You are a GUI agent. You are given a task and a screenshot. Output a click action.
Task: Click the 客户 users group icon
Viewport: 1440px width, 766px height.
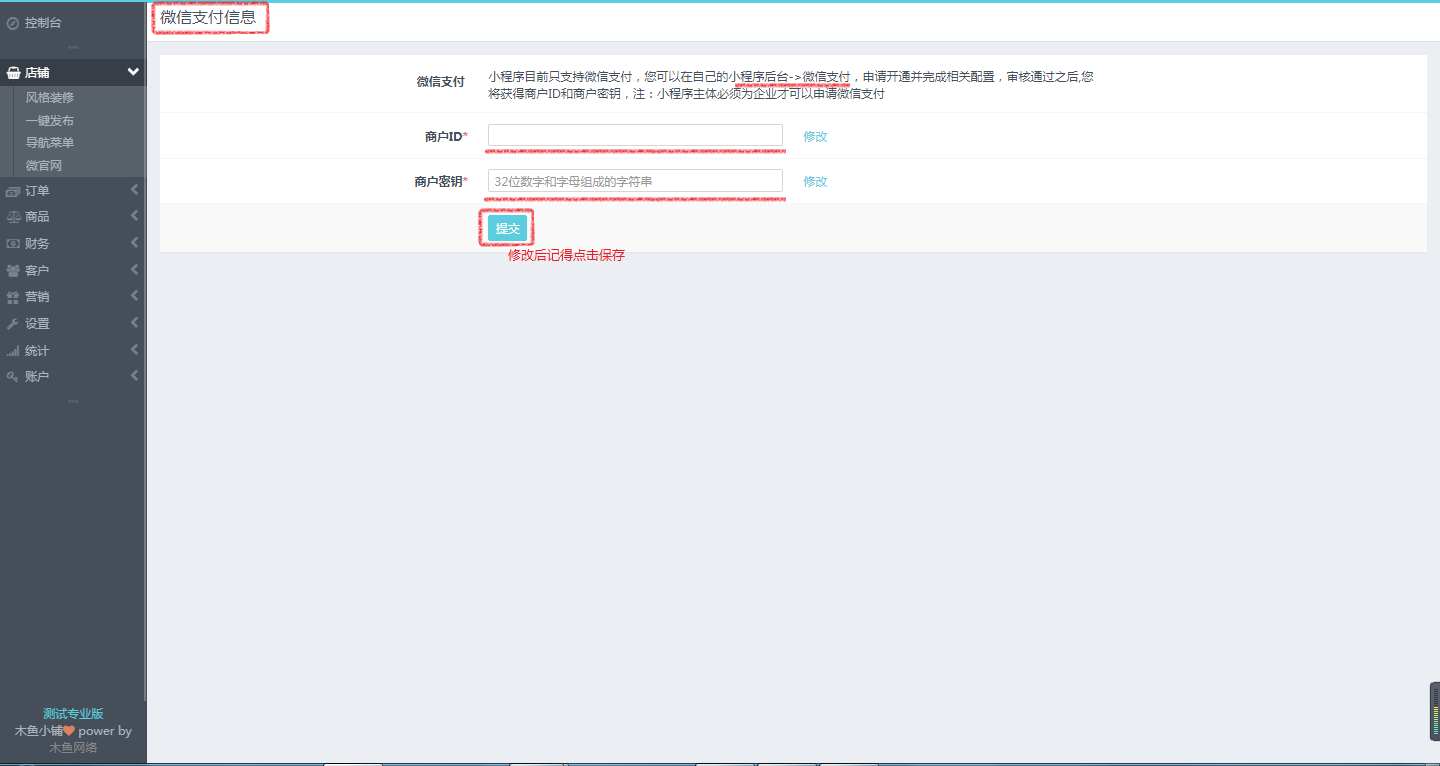[13, 271]
